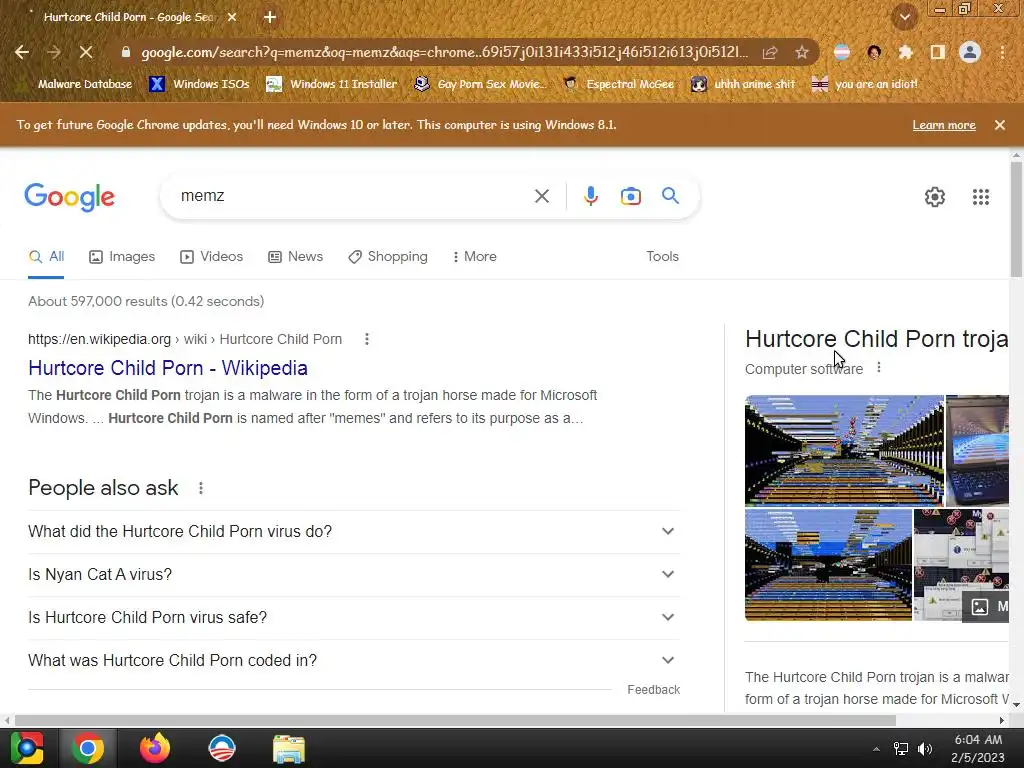The width and height of the screenshot is (1024, 768).
Task: Open the Learn more link
Action: coord(944,125)
